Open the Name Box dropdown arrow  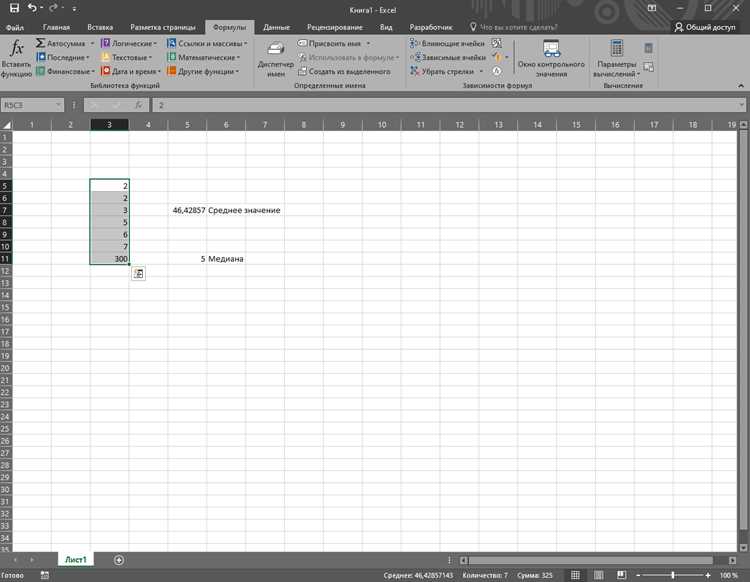pyautogui.click(x=58, y=105)
